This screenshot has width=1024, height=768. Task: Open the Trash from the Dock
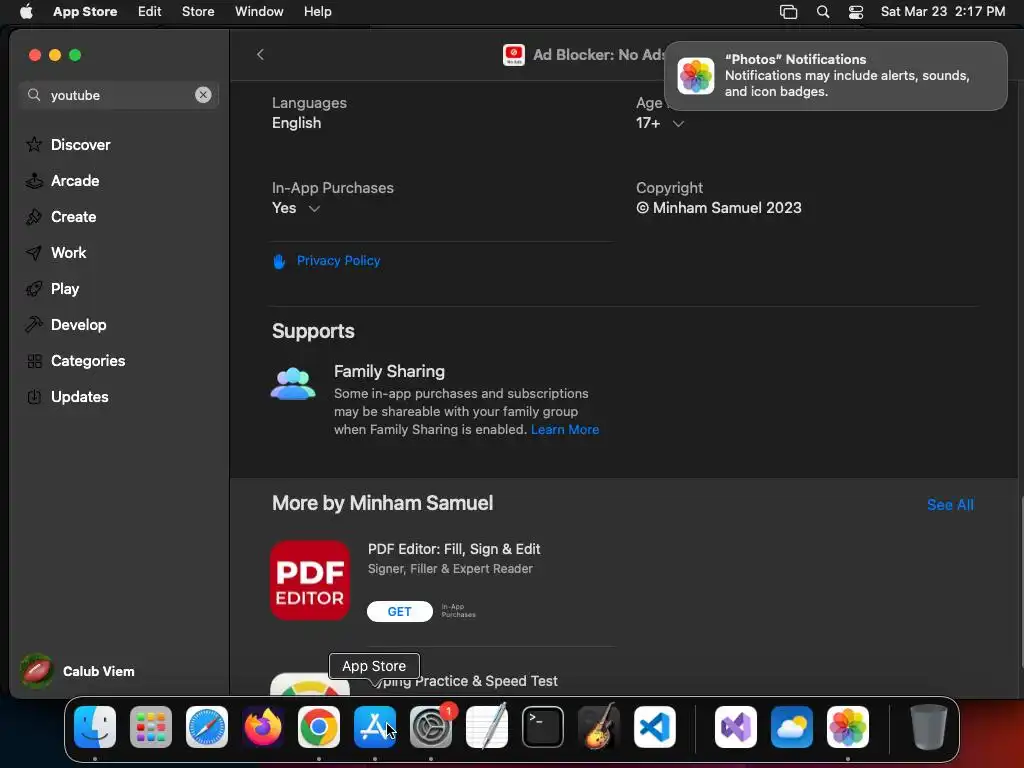pyautogui.click(x=929, y=727)
